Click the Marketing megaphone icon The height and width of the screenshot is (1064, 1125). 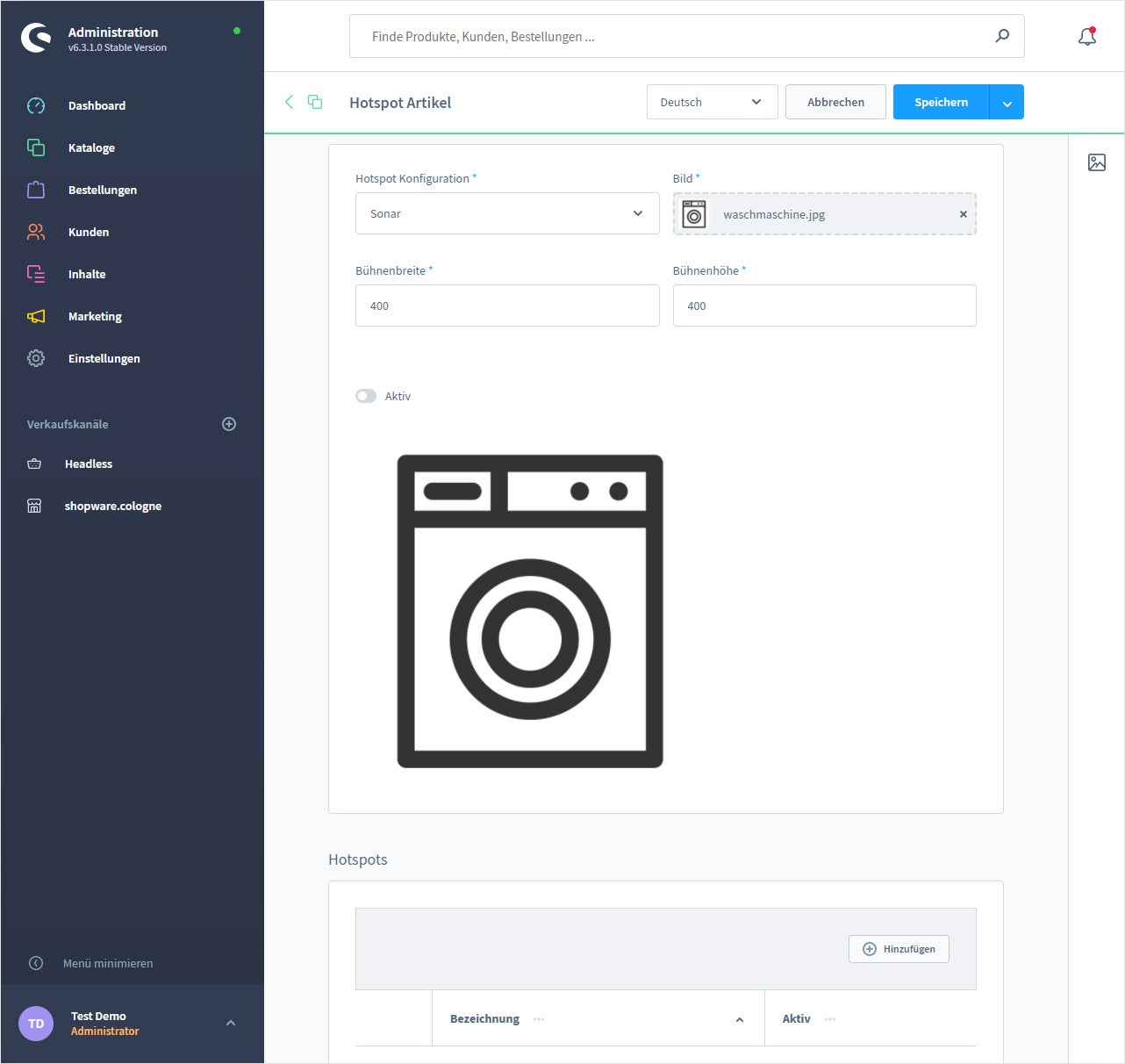point(36,316)
